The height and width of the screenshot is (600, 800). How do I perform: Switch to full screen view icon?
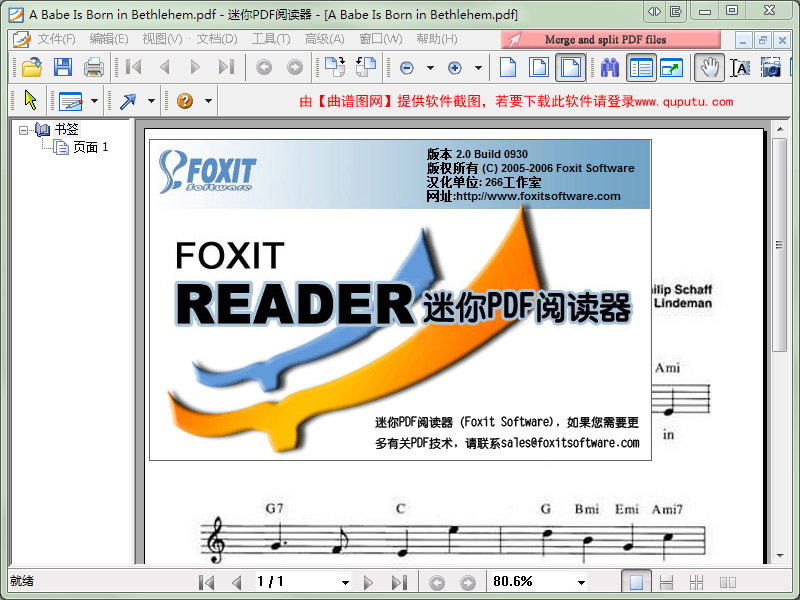pos(671,67)
